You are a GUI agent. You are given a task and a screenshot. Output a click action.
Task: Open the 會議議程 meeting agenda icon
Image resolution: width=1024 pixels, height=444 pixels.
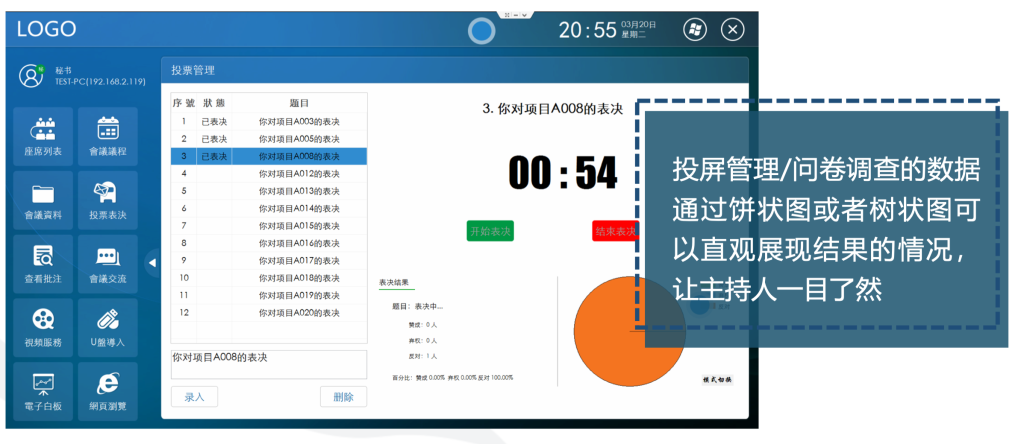tap(107, 135)
